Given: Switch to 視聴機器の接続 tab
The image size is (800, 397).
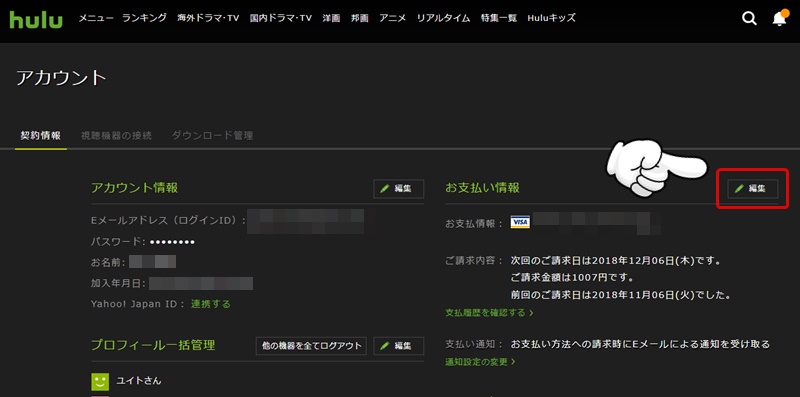Looking at the screenshot, I should tap(116, 136).
